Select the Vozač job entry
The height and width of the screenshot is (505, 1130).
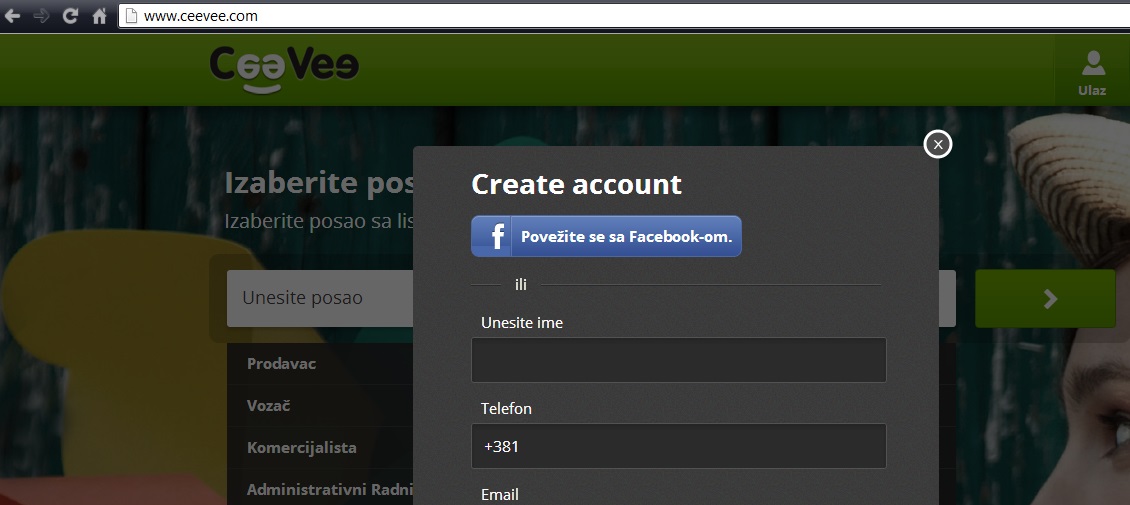click(321, 406)
